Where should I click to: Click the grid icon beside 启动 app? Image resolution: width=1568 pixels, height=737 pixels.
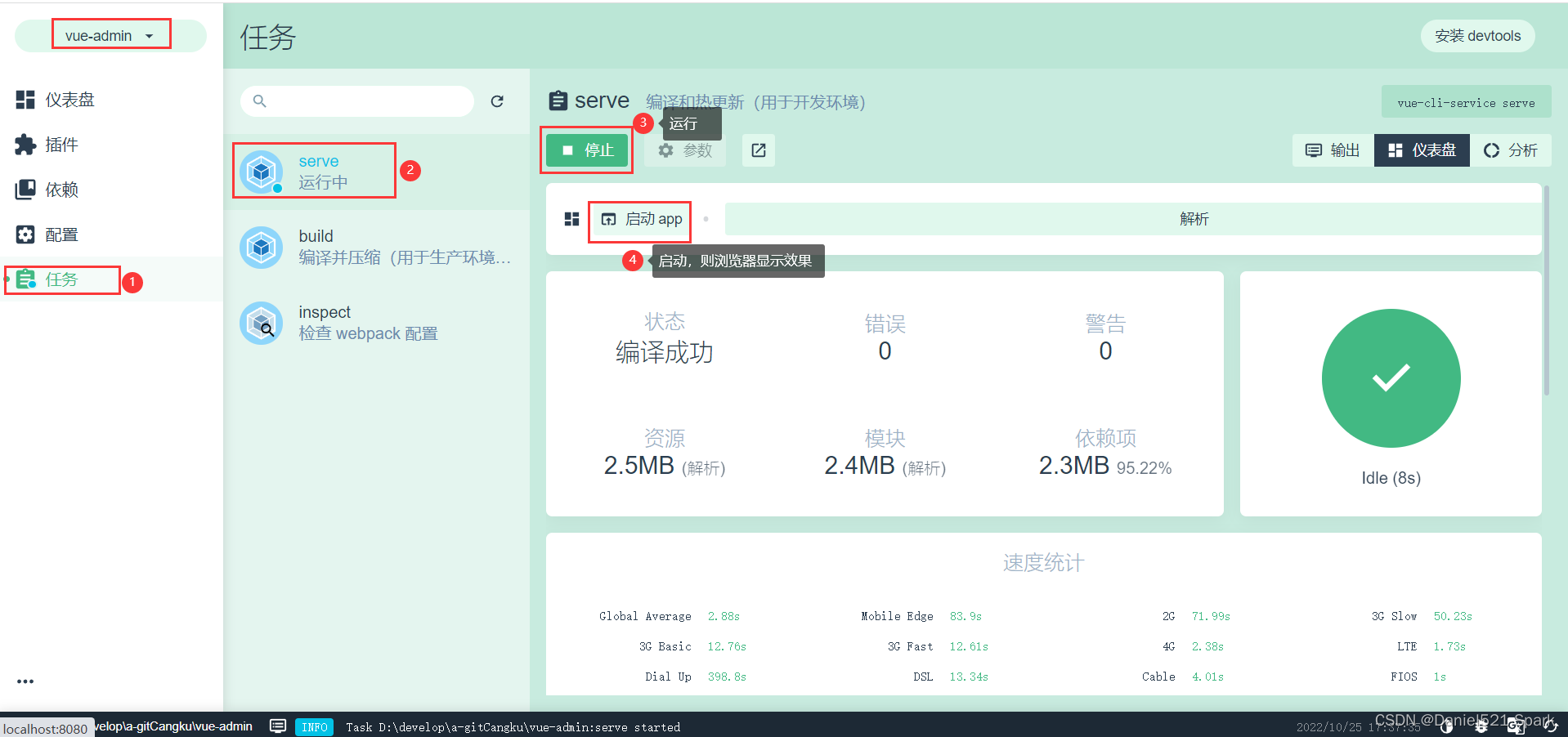point(571,219)
